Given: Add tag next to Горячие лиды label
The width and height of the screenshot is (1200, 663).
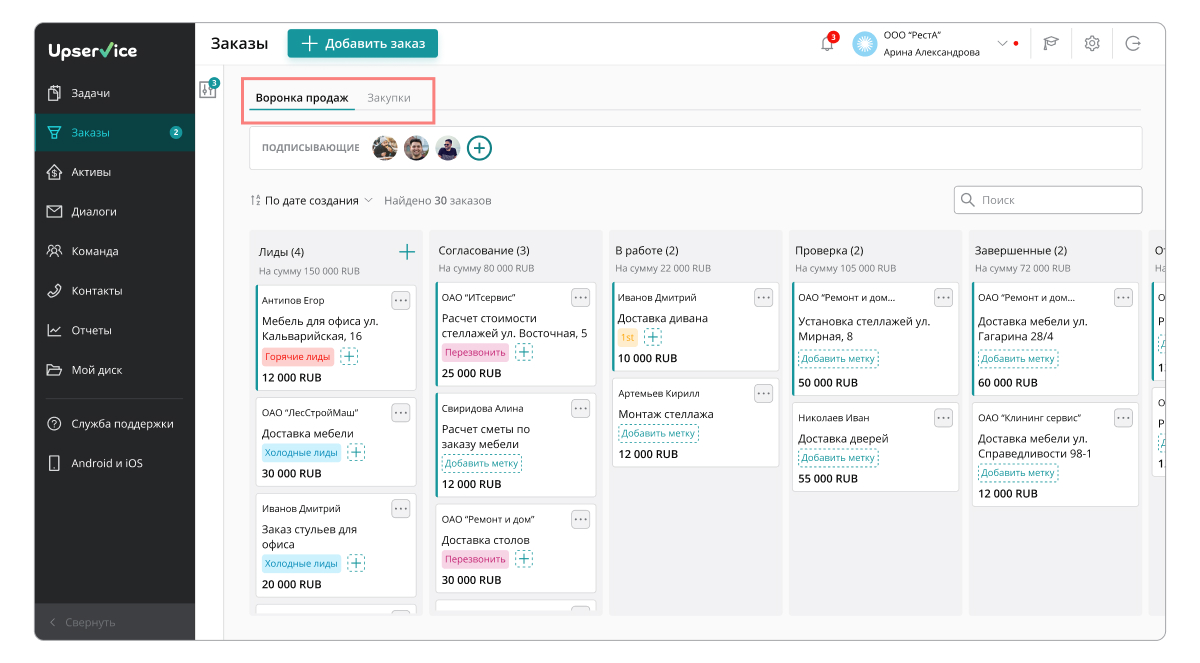Looking at the screenshot, I should coord(349,357).
